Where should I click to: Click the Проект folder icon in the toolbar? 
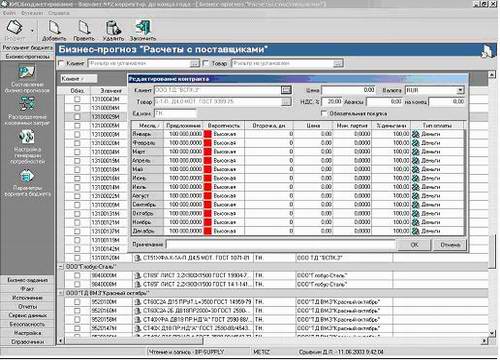(x=15, y=27)
